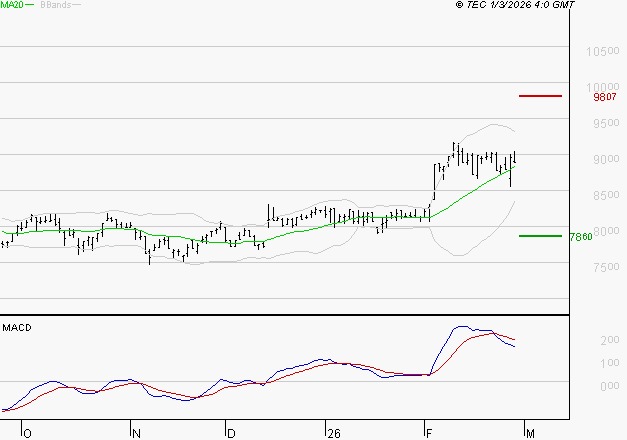Screen dimensions: 627x440
Task: Click the F month marker on time axis
Action: coord(429,434)
